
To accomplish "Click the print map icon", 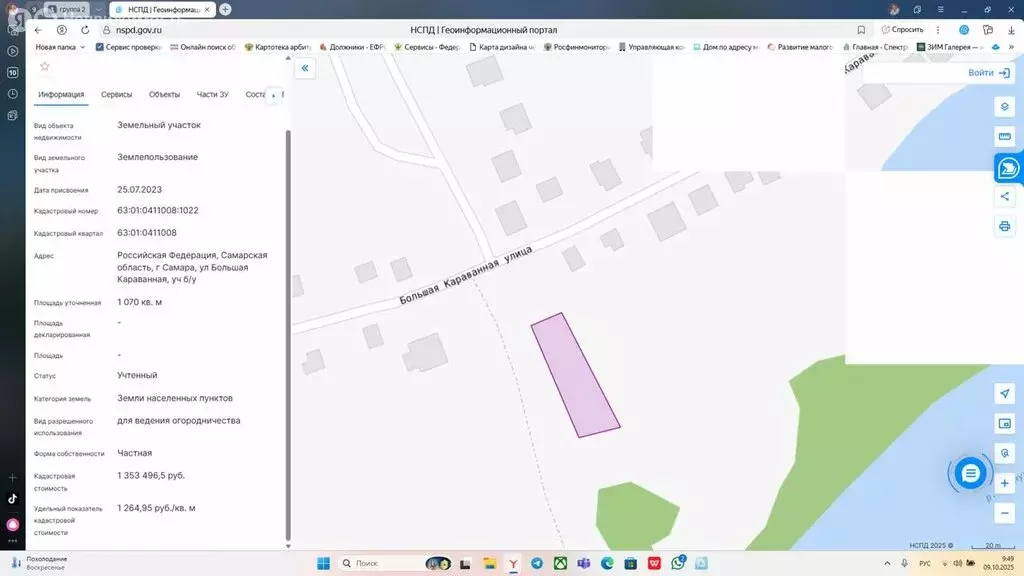I will pos(1005,226).
